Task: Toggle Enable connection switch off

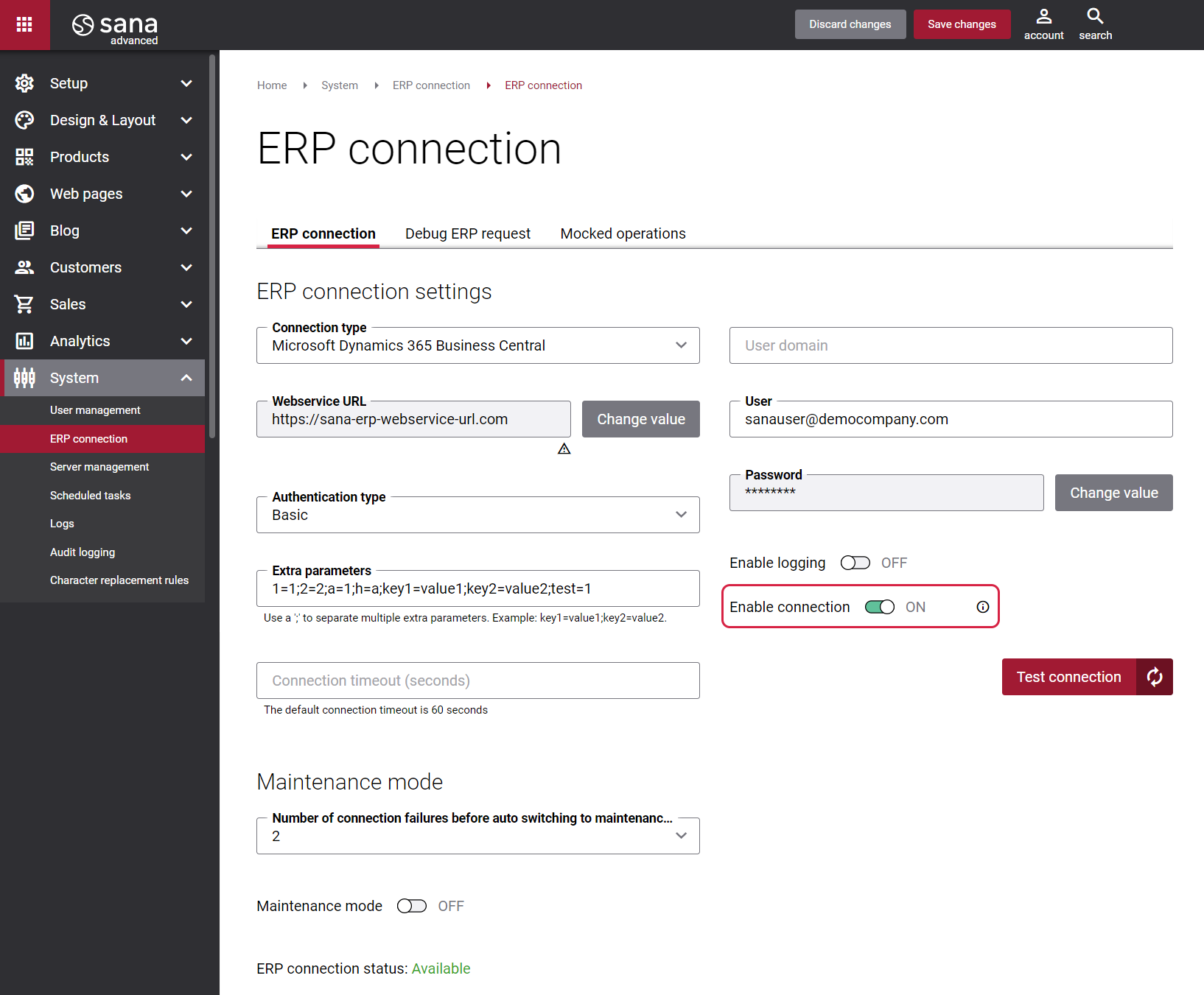Action: [880, 607]
